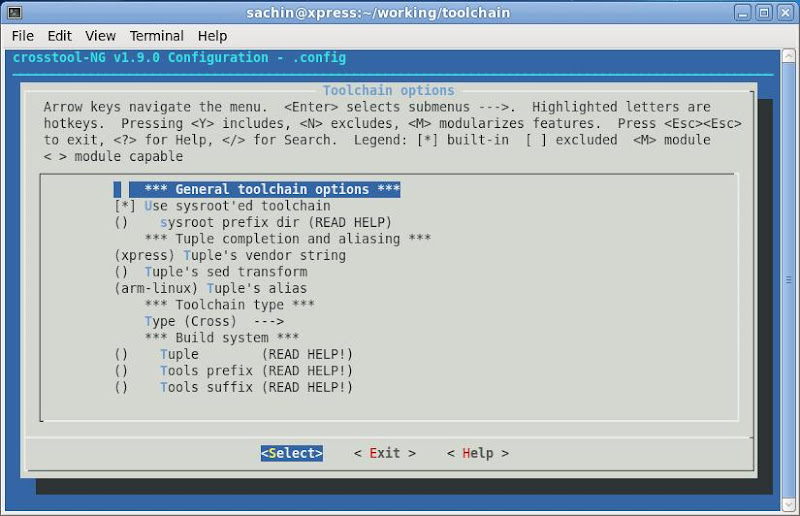Screen dimensions: 800x516
Task: Select the build system Tuple entry
Action: pos(234,354)
